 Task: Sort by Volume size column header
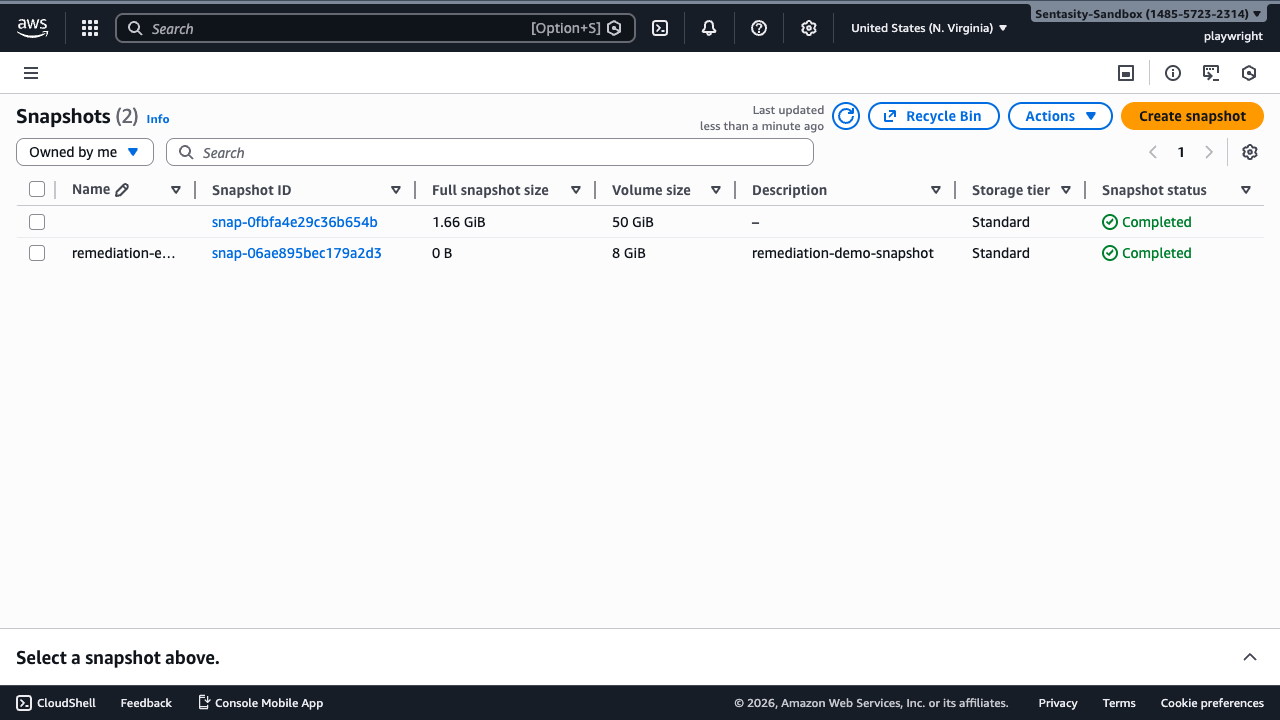(x=651, y=190)
